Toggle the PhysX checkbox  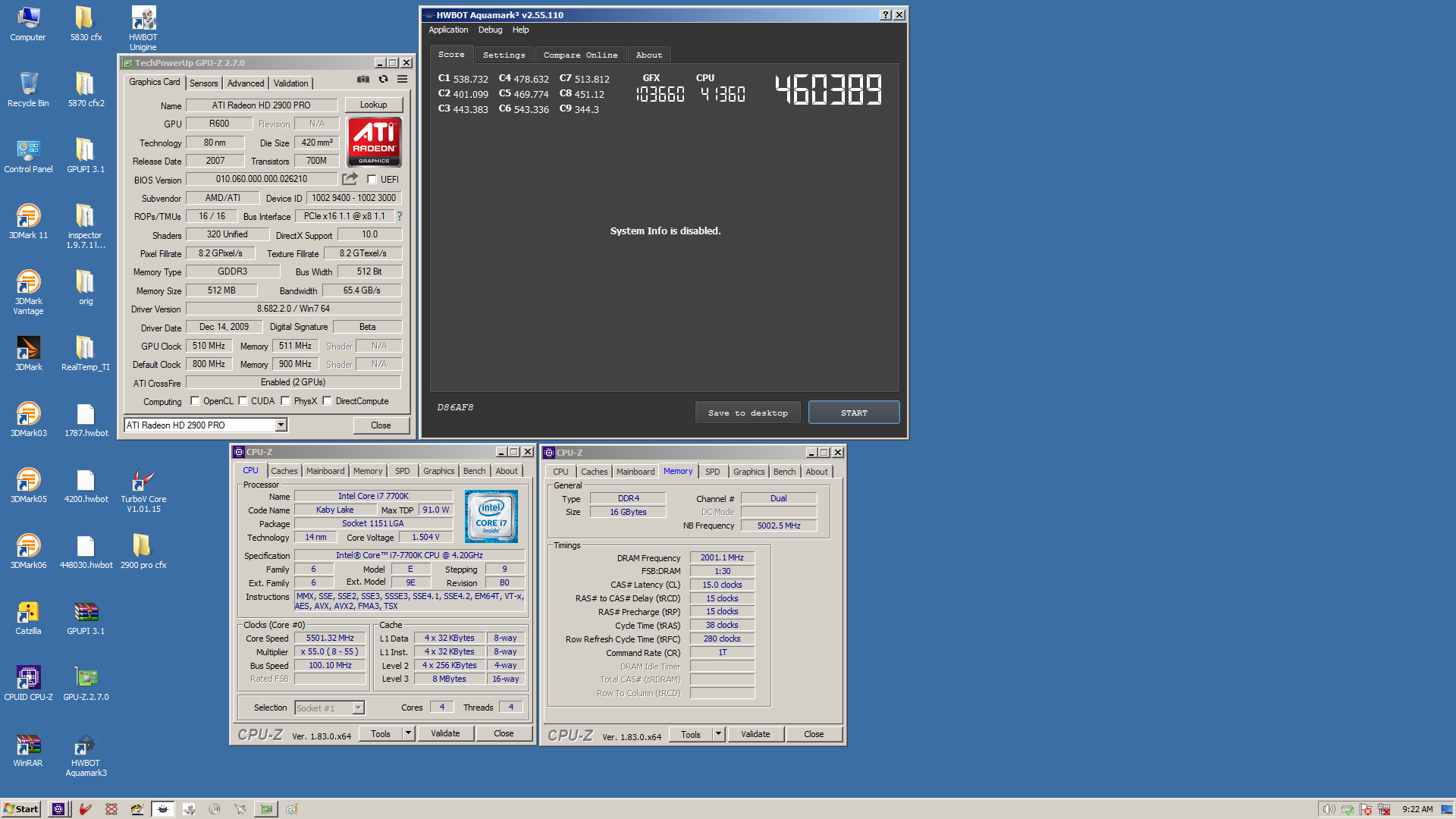pos(285,401)
